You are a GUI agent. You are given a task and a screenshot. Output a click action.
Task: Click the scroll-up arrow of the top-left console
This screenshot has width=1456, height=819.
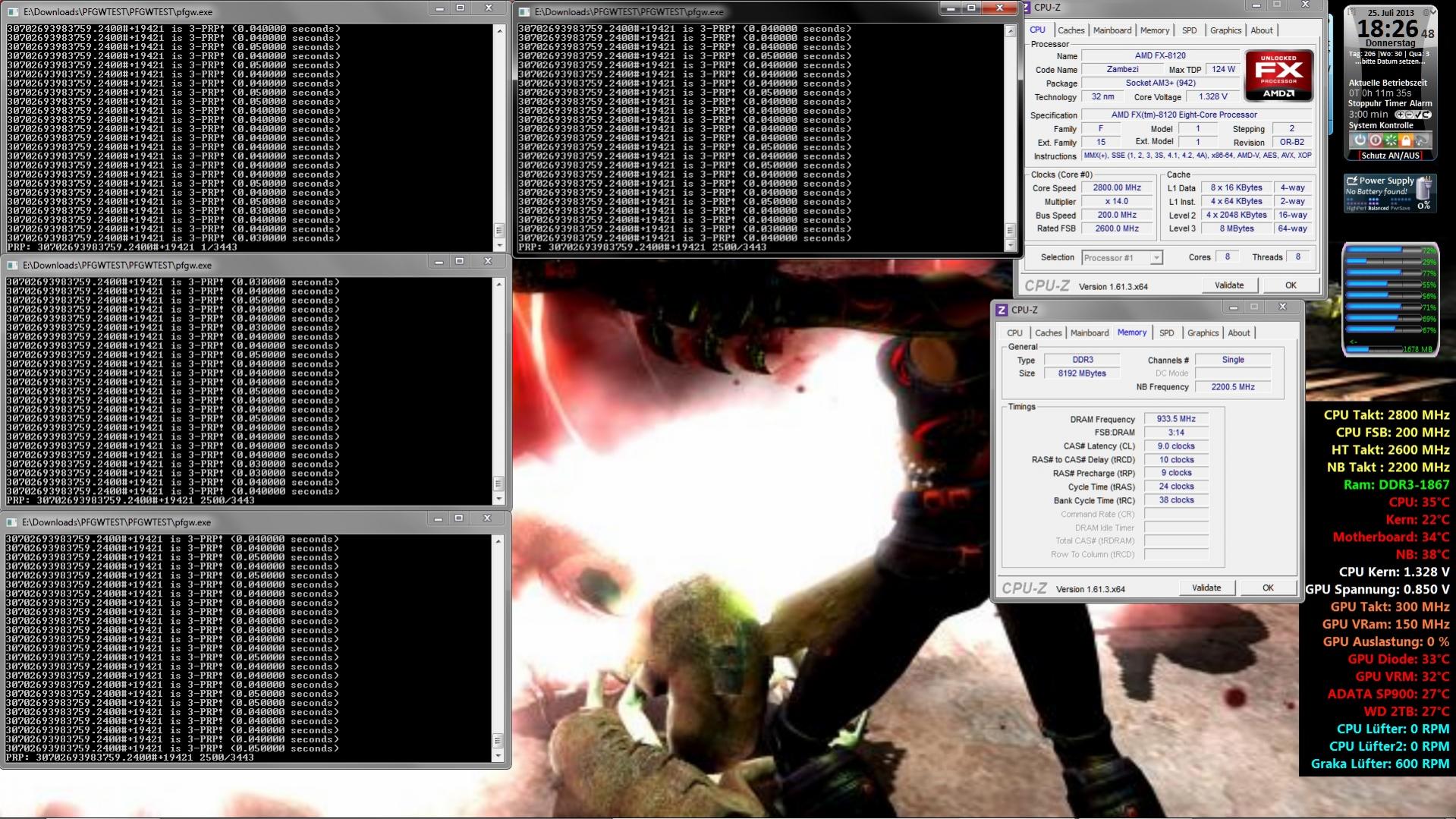[x=499, y=30]
